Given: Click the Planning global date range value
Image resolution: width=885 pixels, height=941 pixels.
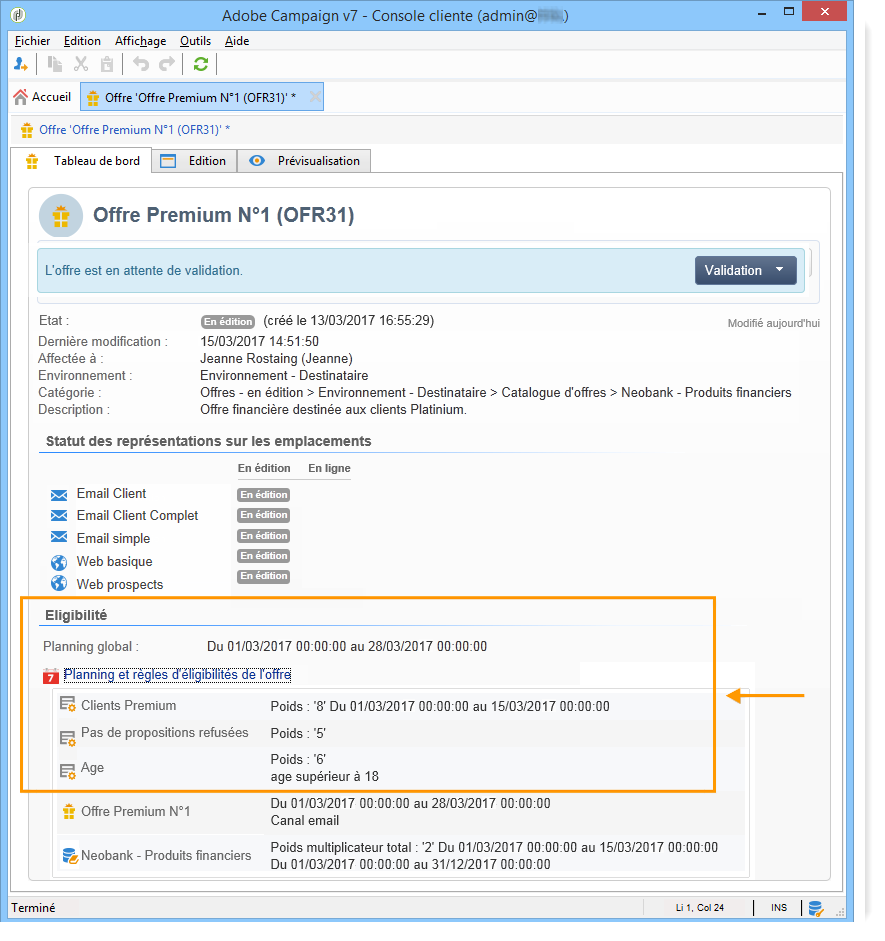Looking at the screenshot, I should point(347,647).
